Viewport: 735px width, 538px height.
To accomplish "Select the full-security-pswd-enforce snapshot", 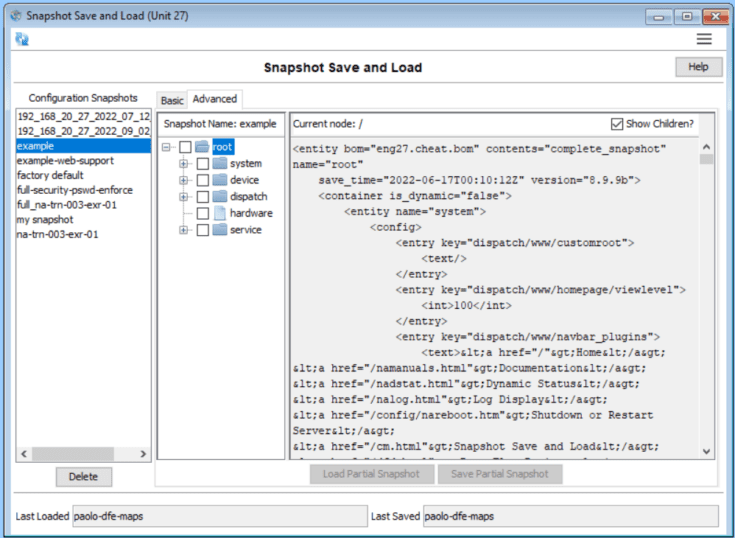I will [83, 190].
